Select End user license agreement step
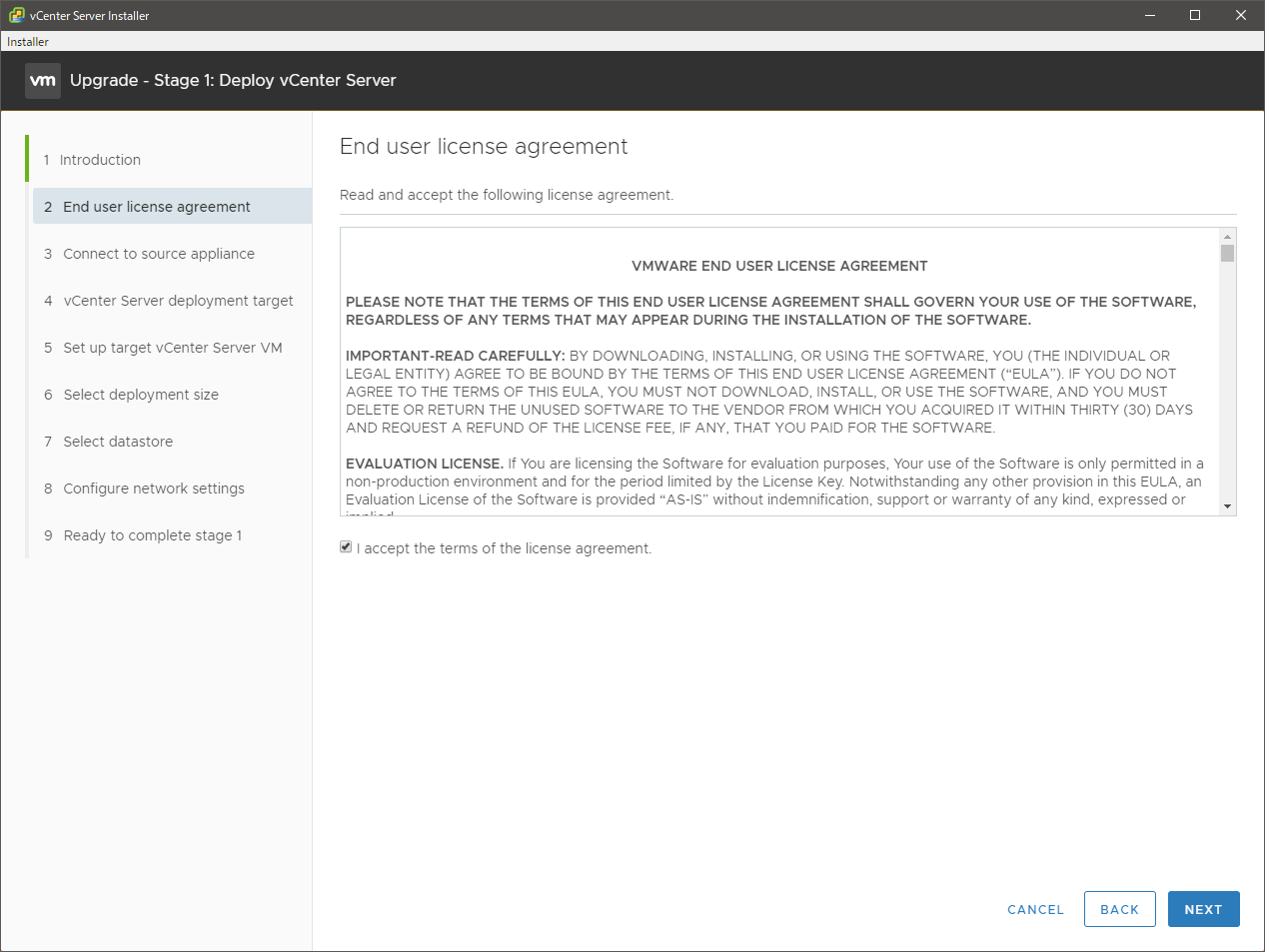This screenshot has width=1265, height=952. coord(156,207)
